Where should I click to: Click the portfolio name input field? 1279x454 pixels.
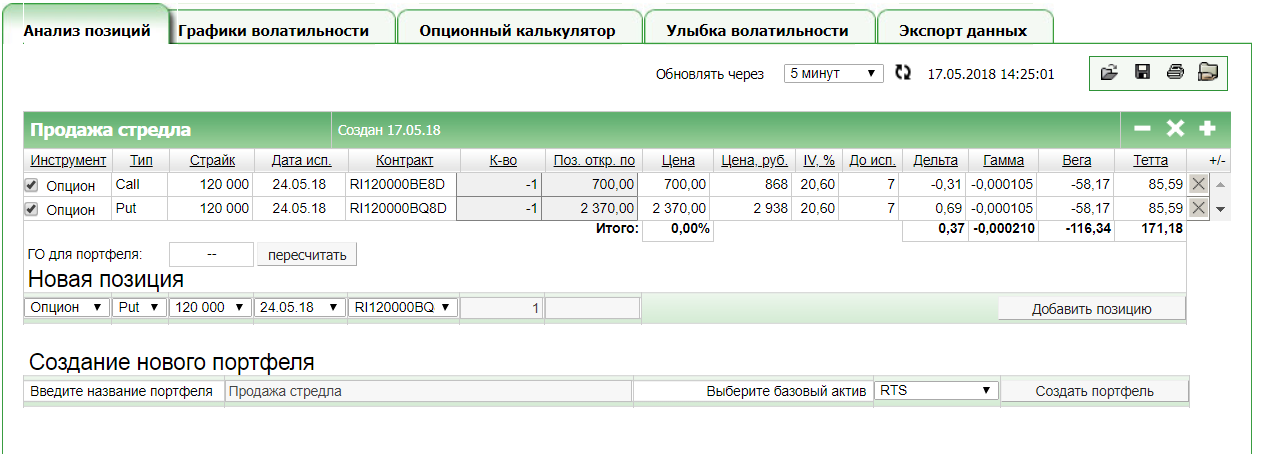pos(429,391)
